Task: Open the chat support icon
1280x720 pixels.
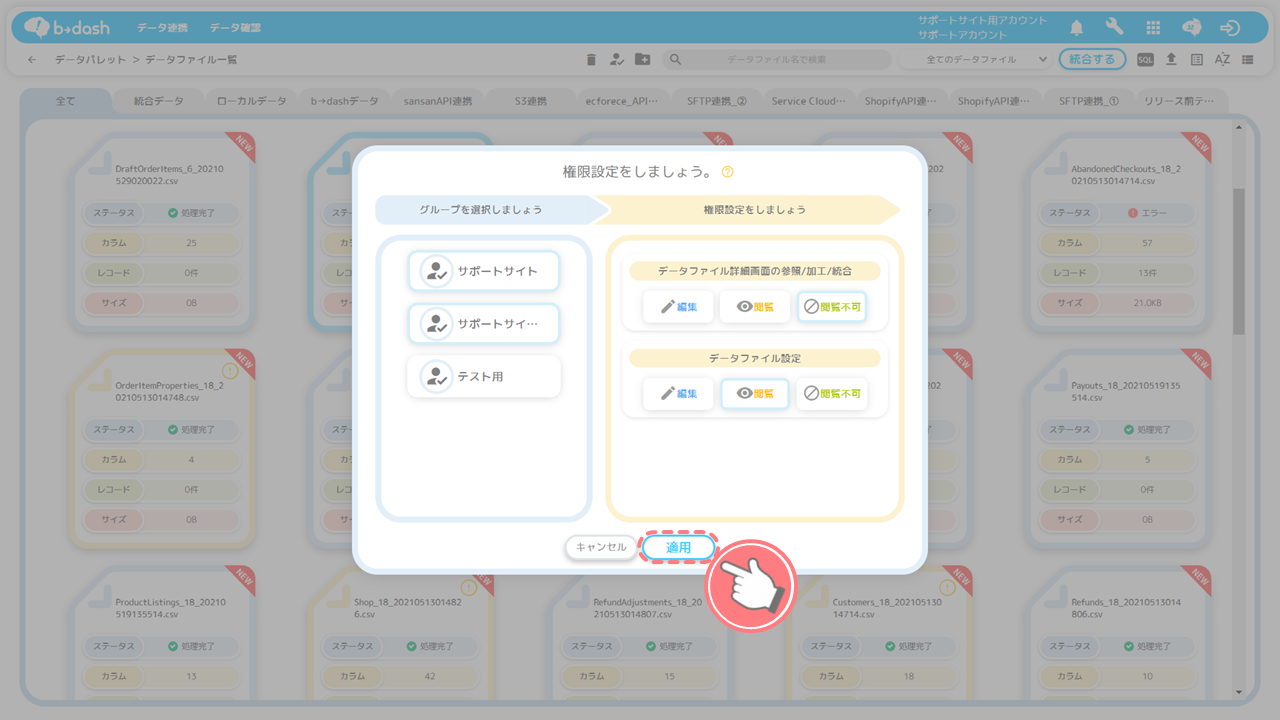Action: point(1191,28)
